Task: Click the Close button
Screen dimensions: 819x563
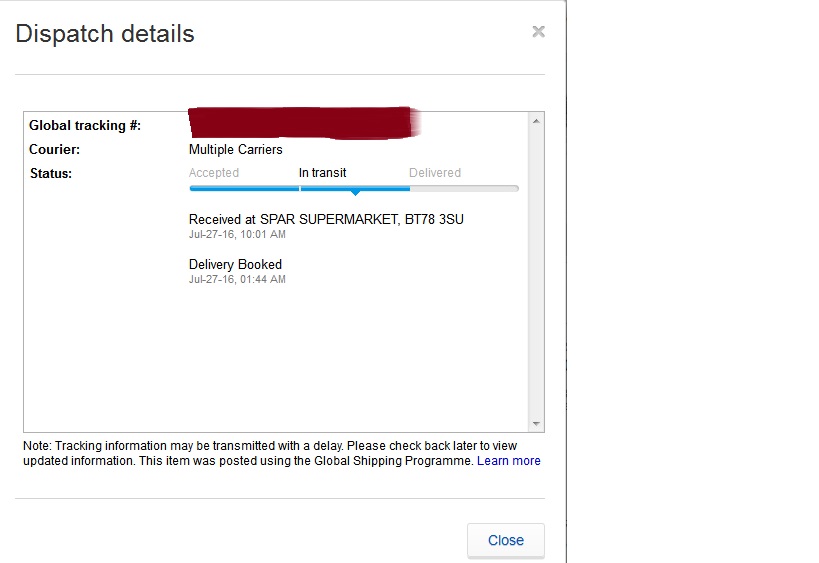Action: (x=505, y=540)
